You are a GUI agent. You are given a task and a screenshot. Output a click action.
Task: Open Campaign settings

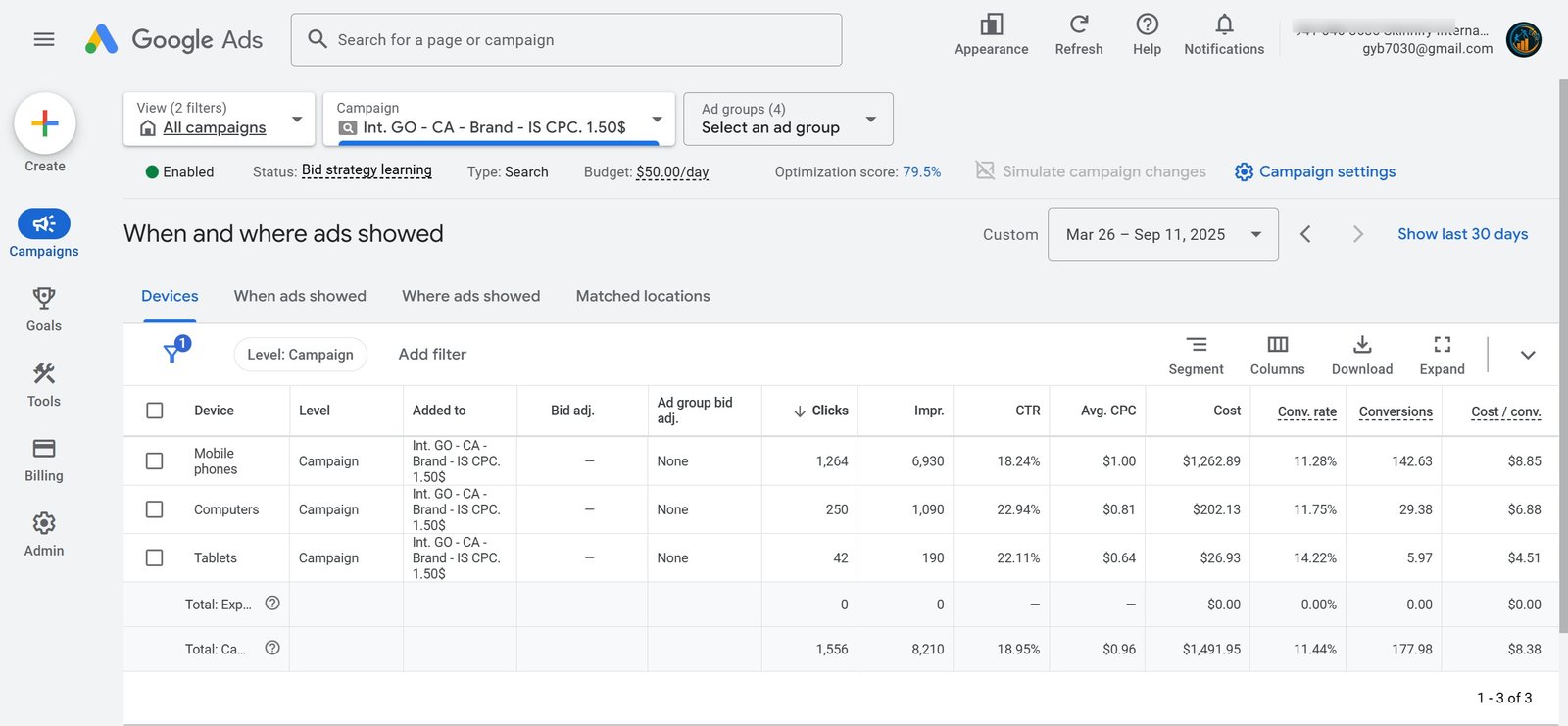(1315, 171)
